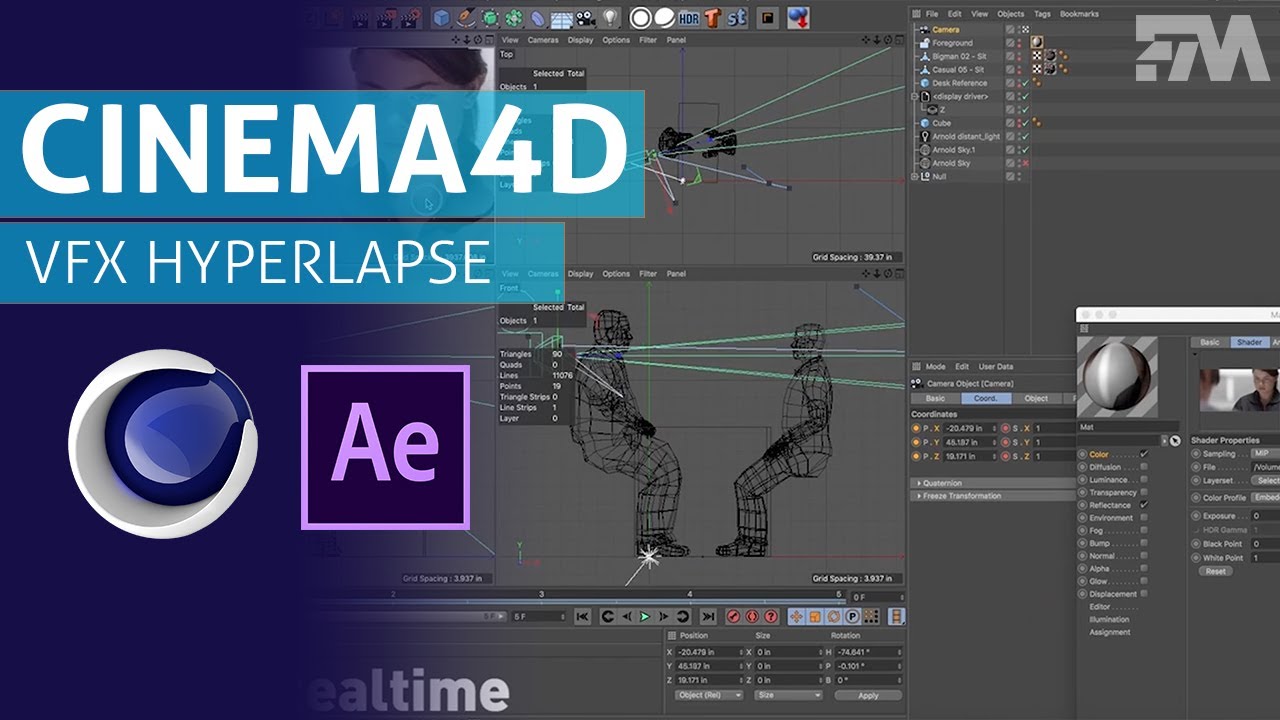This screenshot has height=720, width=1280.
Task: Click the shader image thumbnail
Action: (1240, 390)
